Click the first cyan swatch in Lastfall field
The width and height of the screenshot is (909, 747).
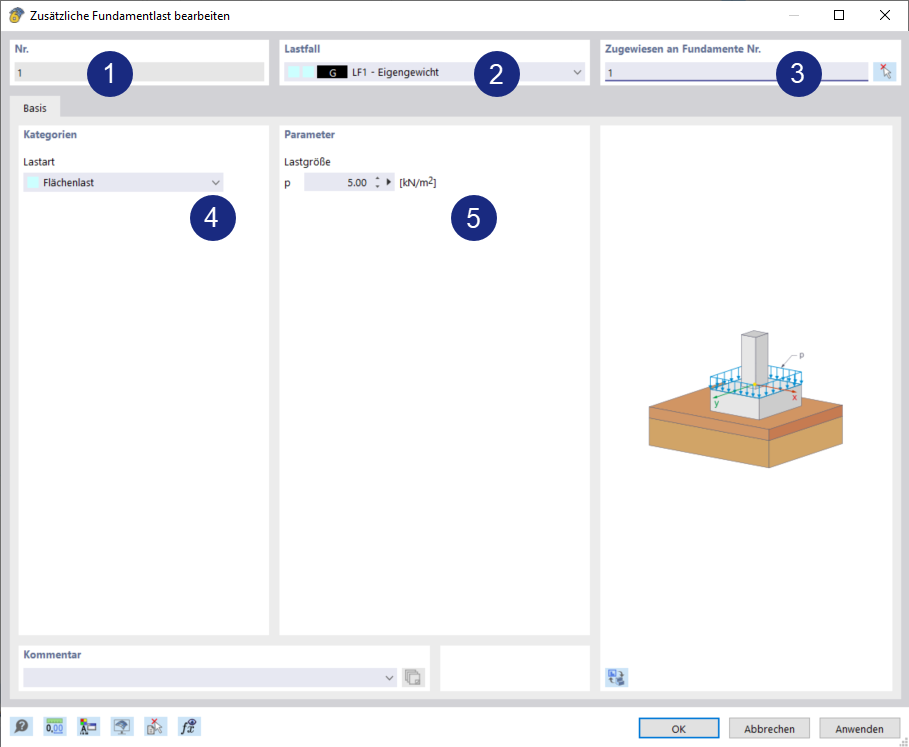point(293,72)
